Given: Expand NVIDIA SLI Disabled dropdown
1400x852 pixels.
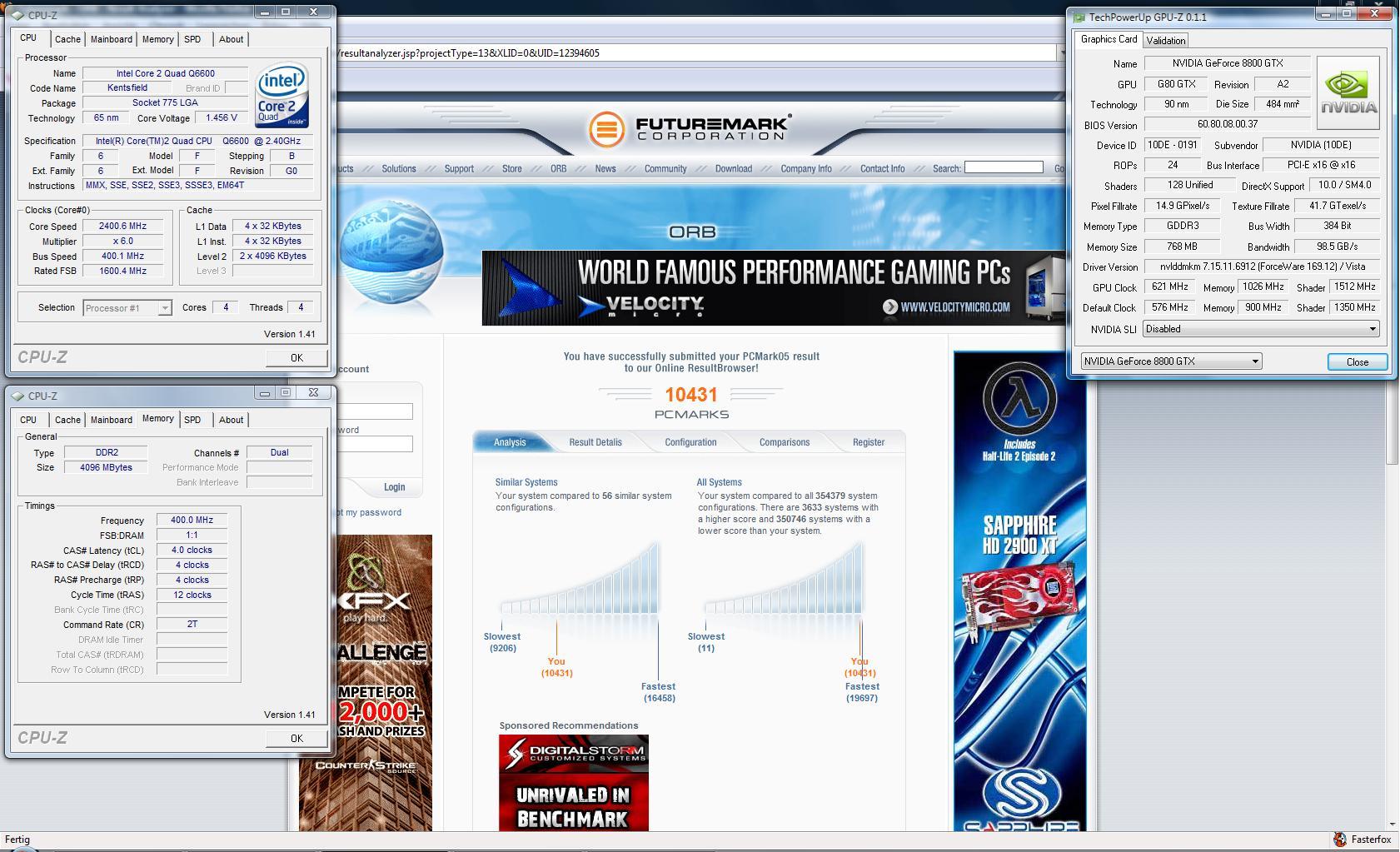Looking at the screenshot, I should tap(1373, 329).
